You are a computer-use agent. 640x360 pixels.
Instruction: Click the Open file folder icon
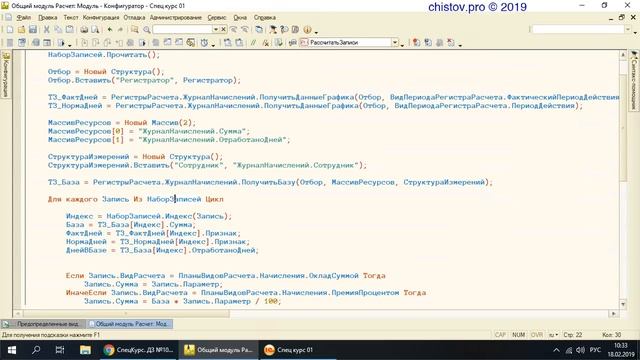tap(21, 29)
